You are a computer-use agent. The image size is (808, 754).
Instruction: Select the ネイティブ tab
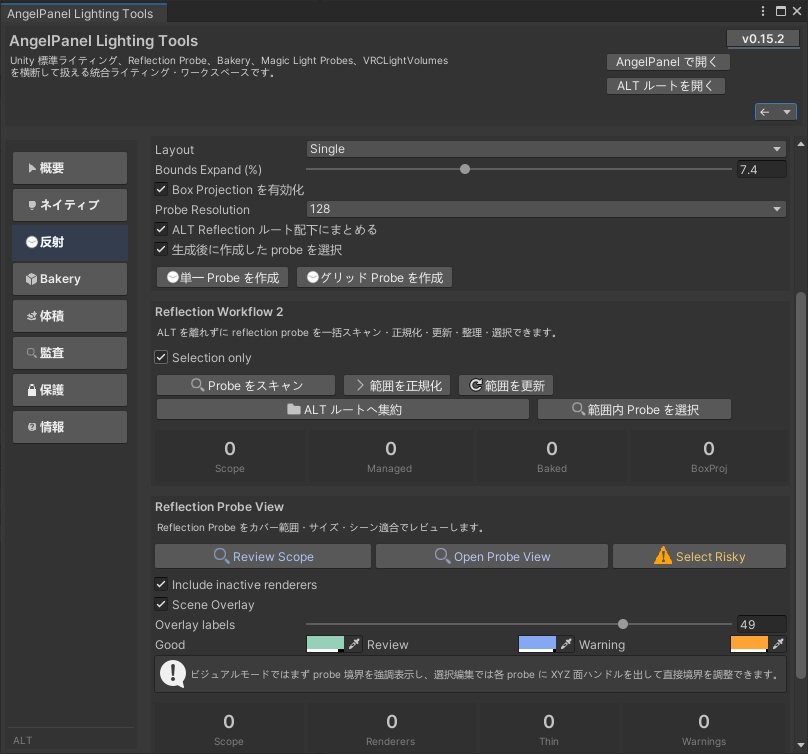(69, 205)
